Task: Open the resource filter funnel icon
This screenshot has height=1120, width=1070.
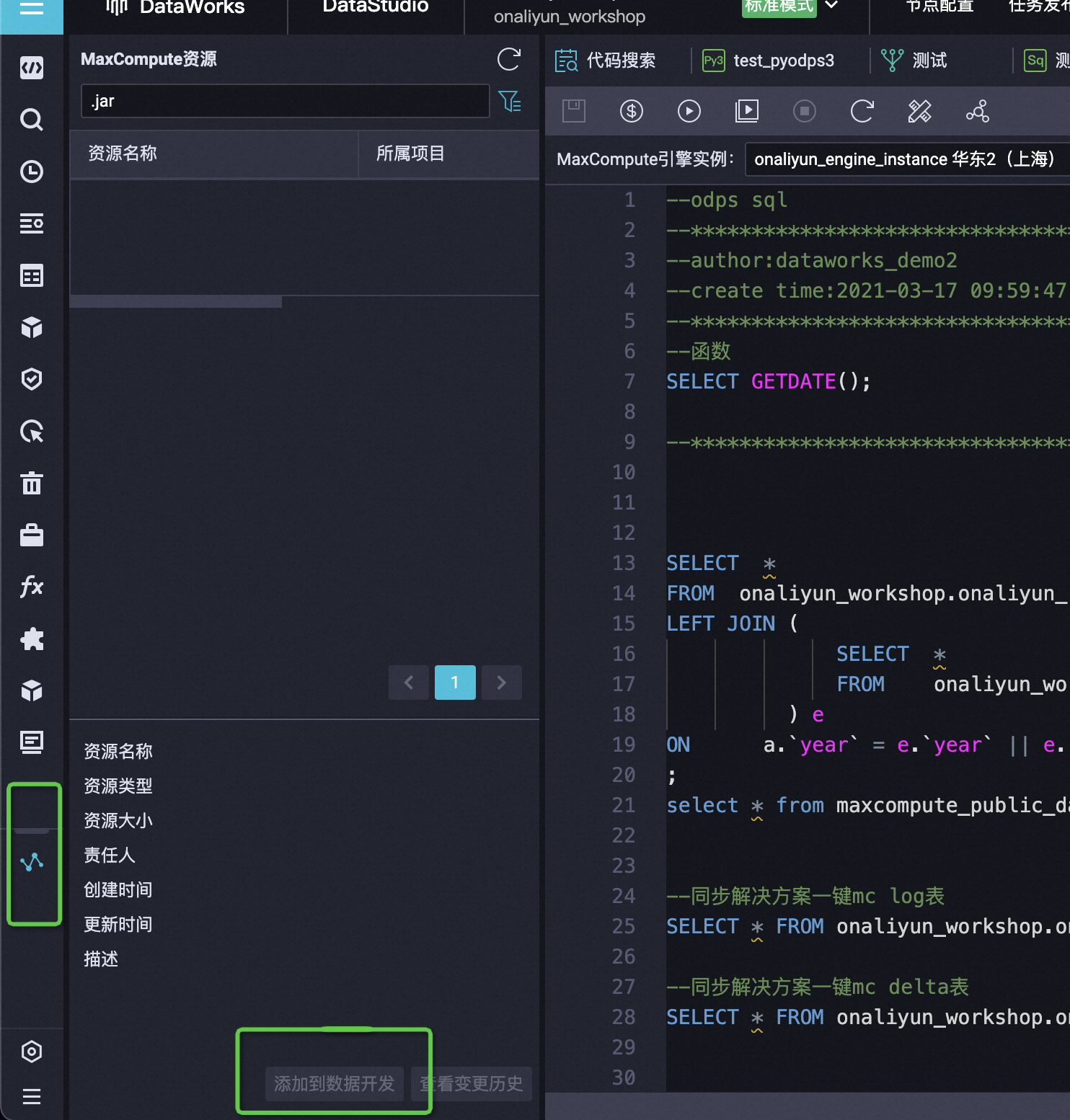Action: 510,101
